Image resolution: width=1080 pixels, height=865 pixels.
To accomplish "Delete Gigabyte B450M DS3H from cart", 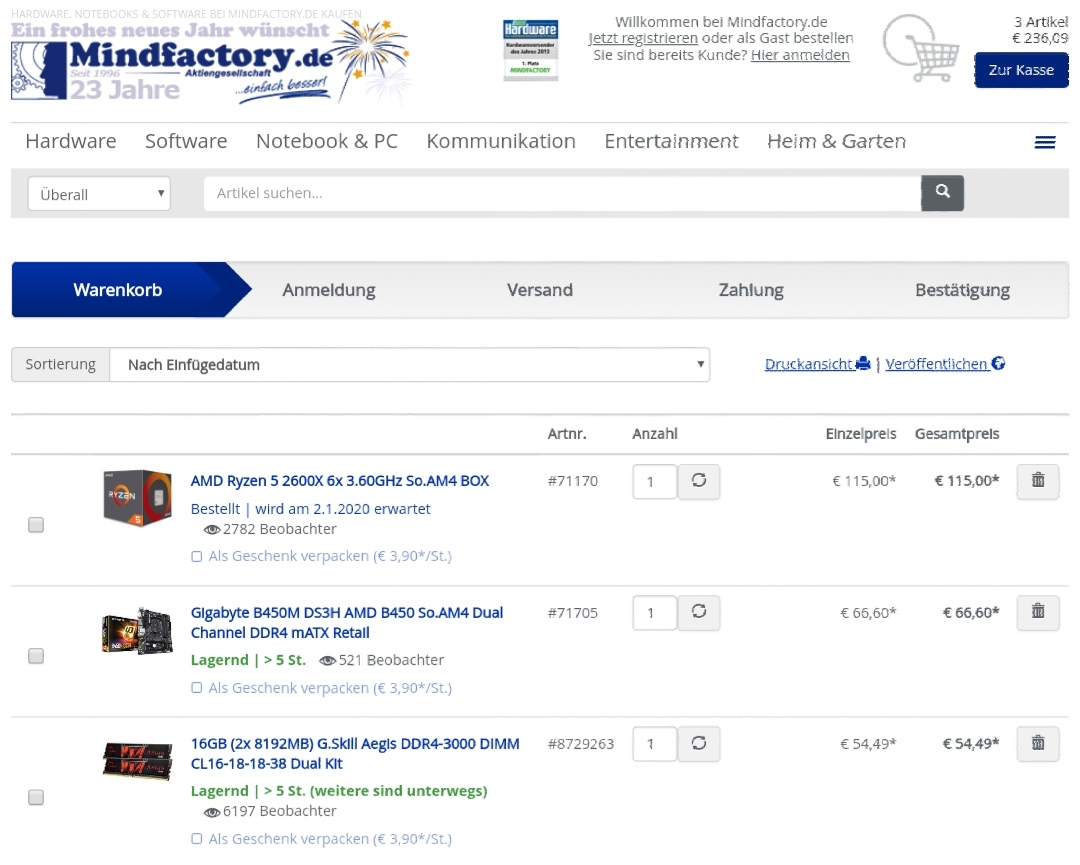I will click(x=1038, y=612).
